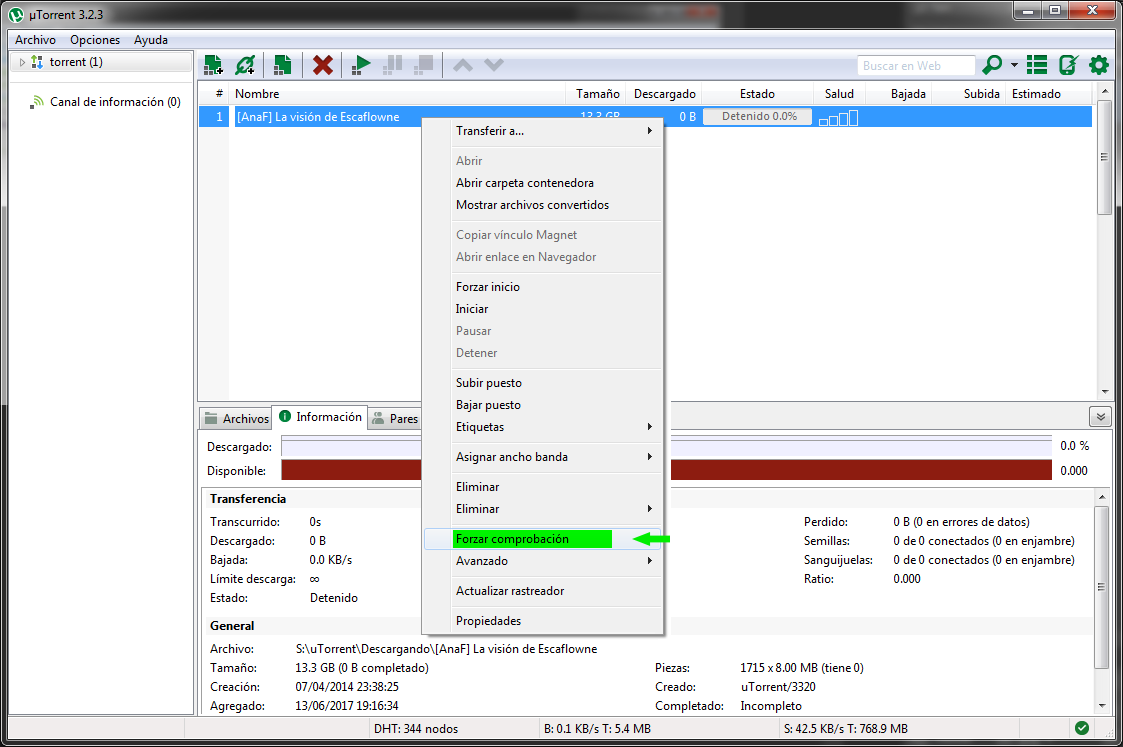Toggle the detailed info view icon

(x=1037, y=64)
